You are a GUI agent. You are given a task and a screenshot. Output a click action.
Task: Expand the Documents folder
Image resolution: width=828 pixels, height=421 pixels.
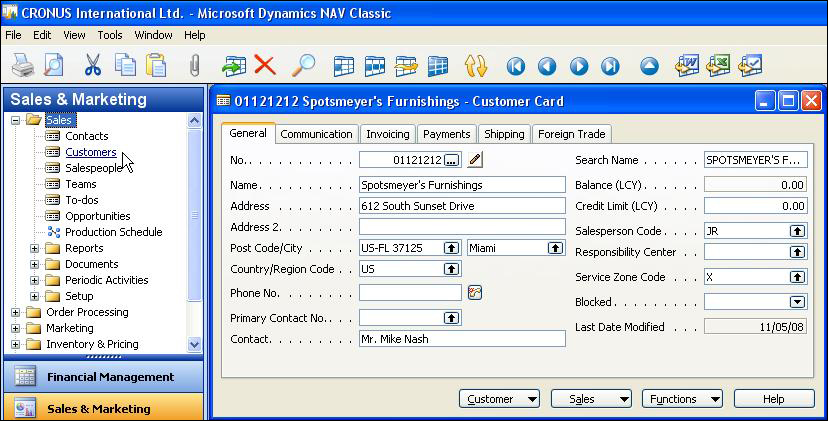point(34,264)
